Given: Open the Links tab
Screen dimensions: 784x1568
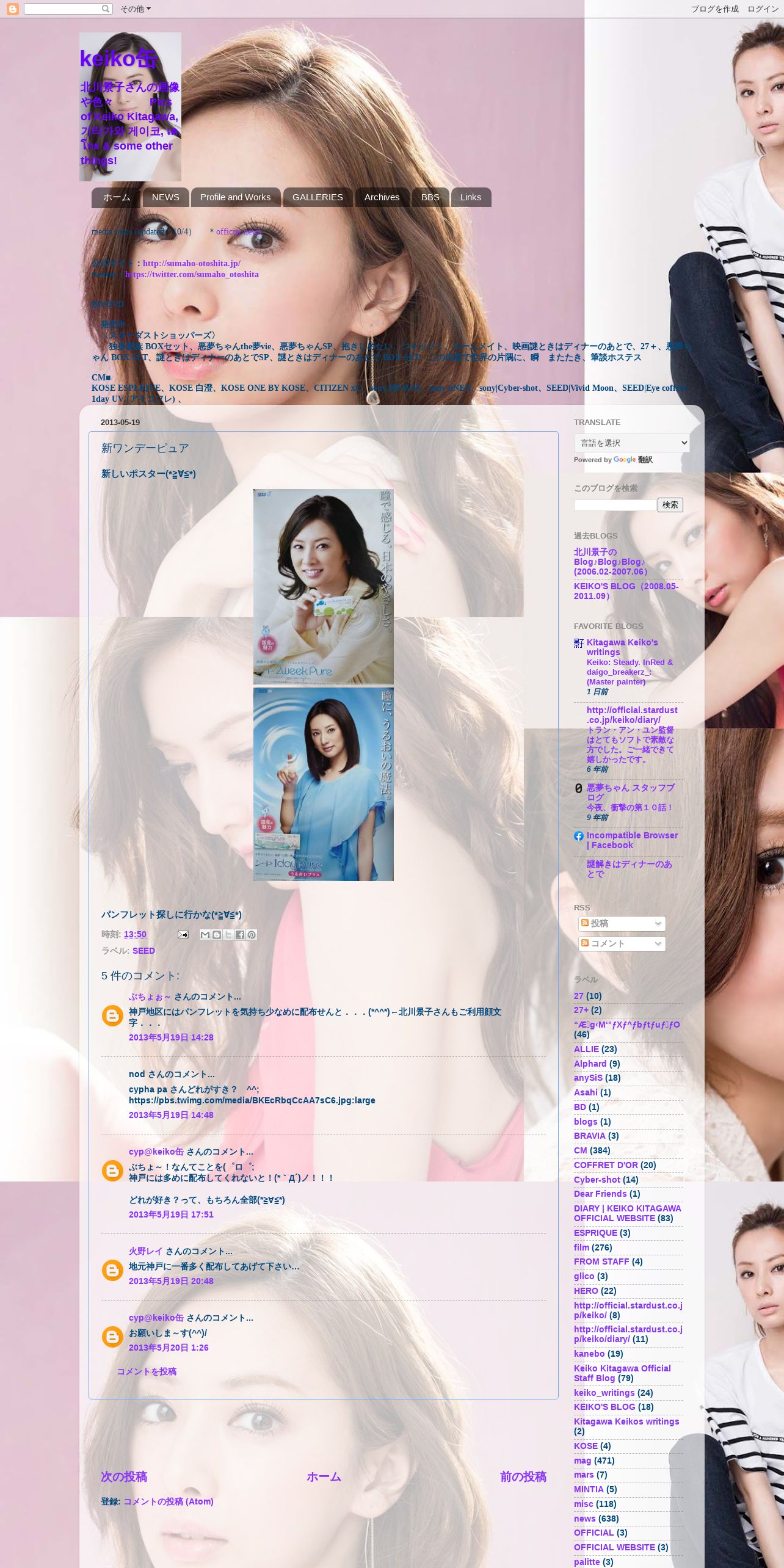Looking at the screenshot, I should pyautogui.click(x=470, y=197).
